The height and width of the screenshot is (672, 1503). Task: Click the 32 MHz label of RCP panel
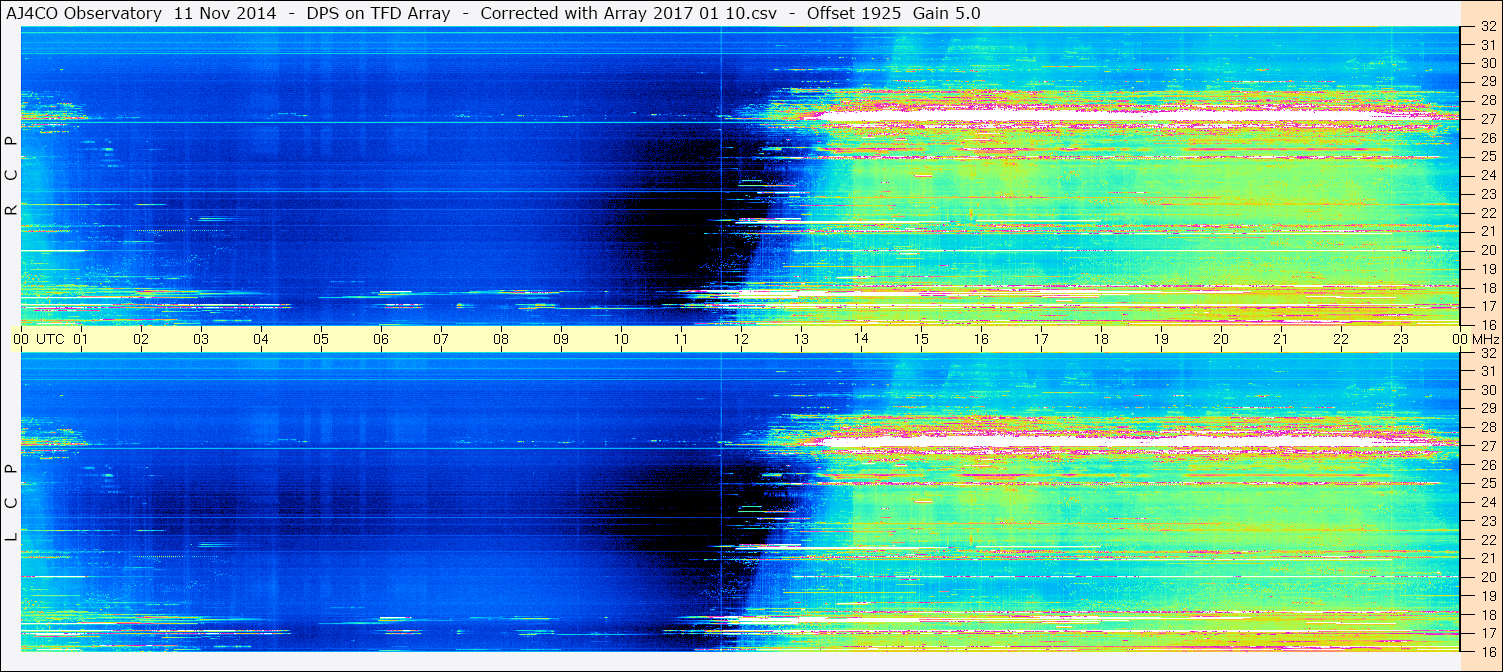coord(1487,26)
